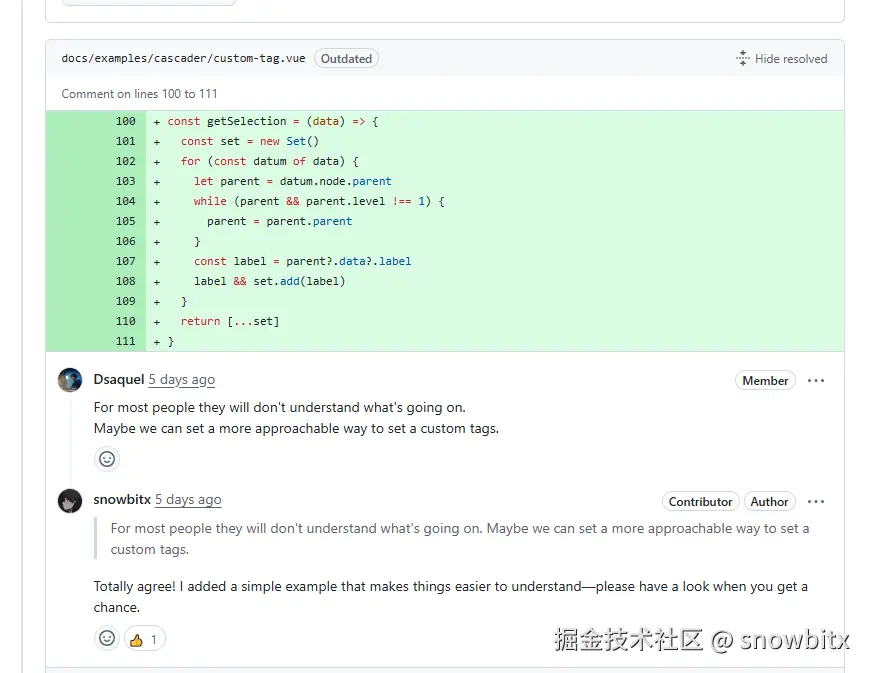869x673 pixels.
Task: Add emoji reaction to Dsaquel's comment
Action: [x=107, y=459]
